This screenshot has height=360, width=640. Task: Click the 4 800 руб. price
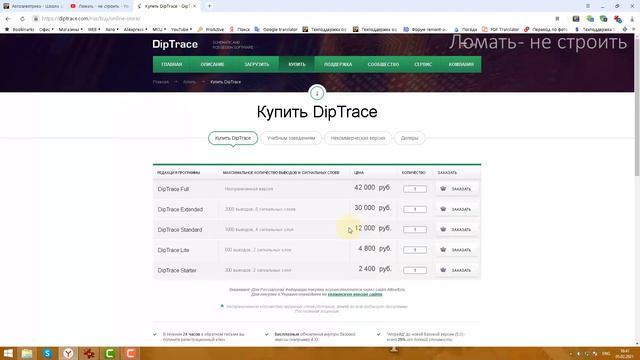click(374, 248)
